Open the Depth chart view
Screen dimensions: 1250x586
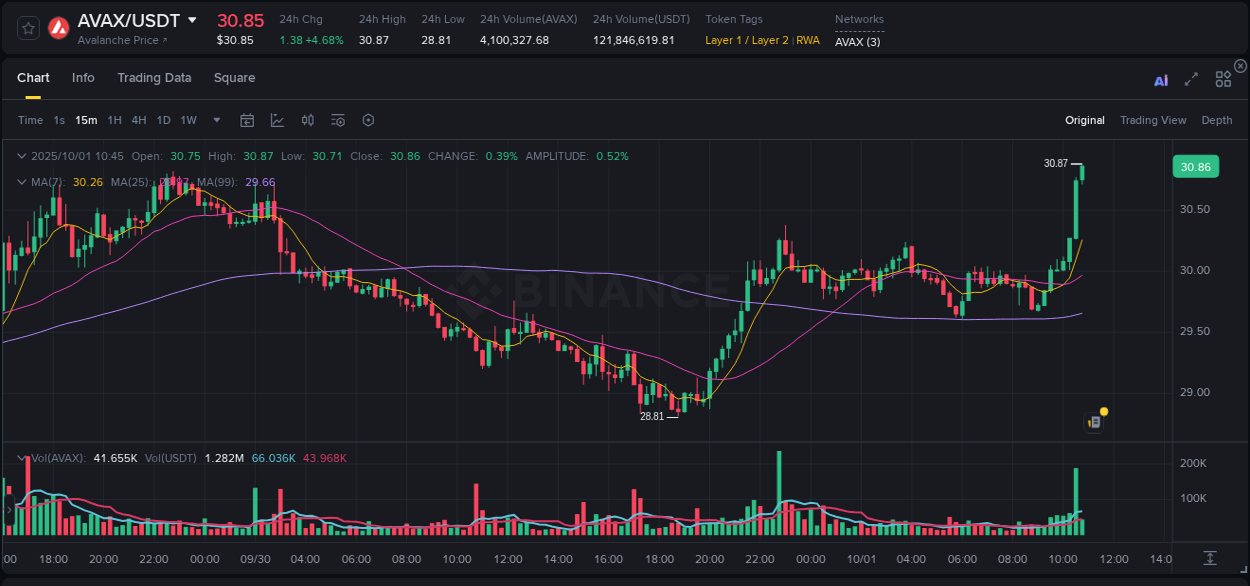(x=1216, y=120)
